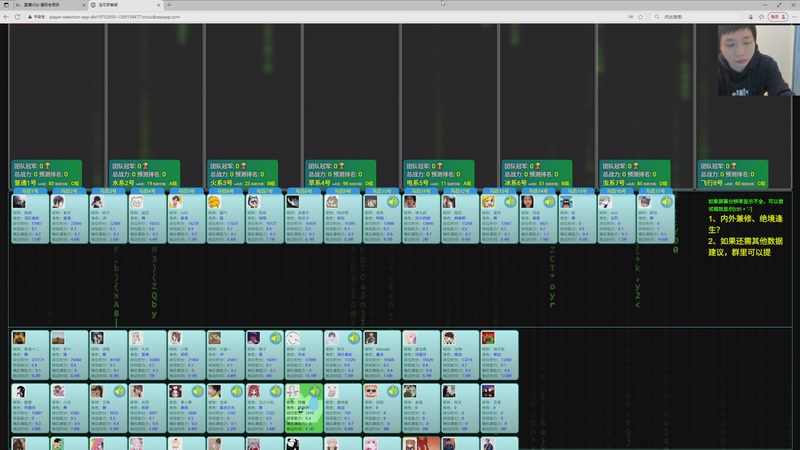Click the note 如果还需其他数据建议
800x450 pixels.
coord(745,247)
